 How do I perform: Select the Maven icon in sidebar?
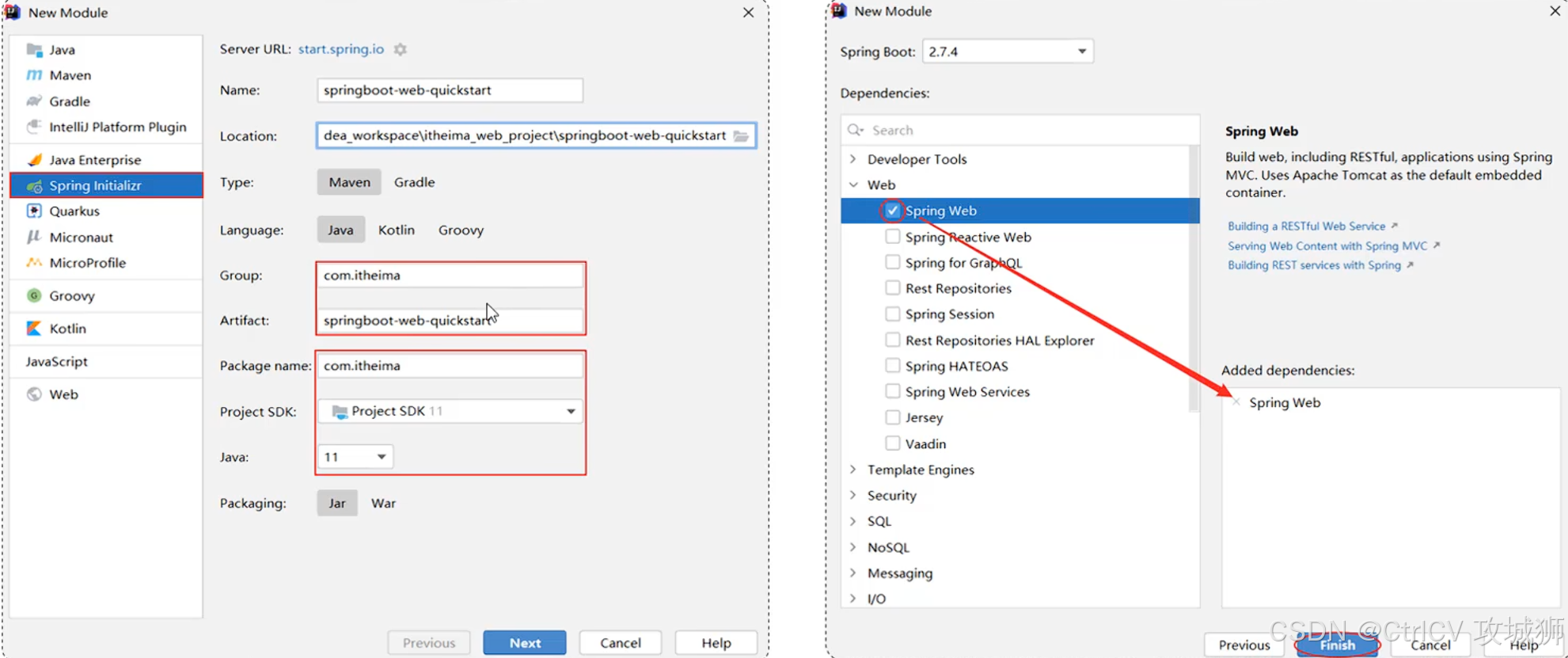[x=34, y=75]
